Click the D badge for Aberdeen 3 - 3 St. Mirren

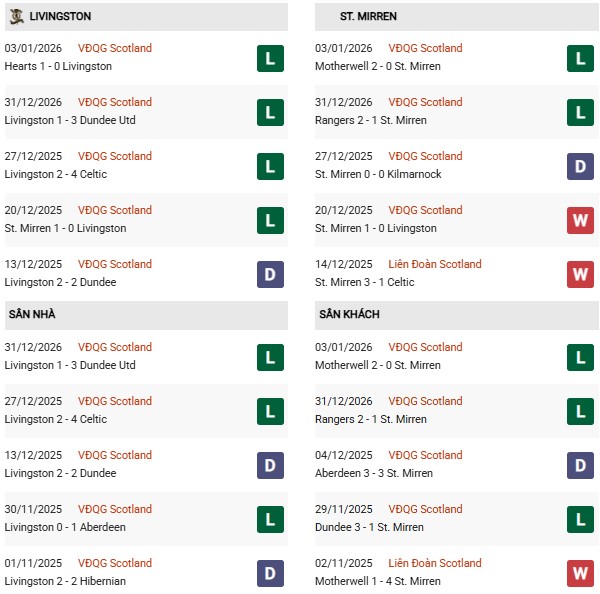tap(580, 465)
